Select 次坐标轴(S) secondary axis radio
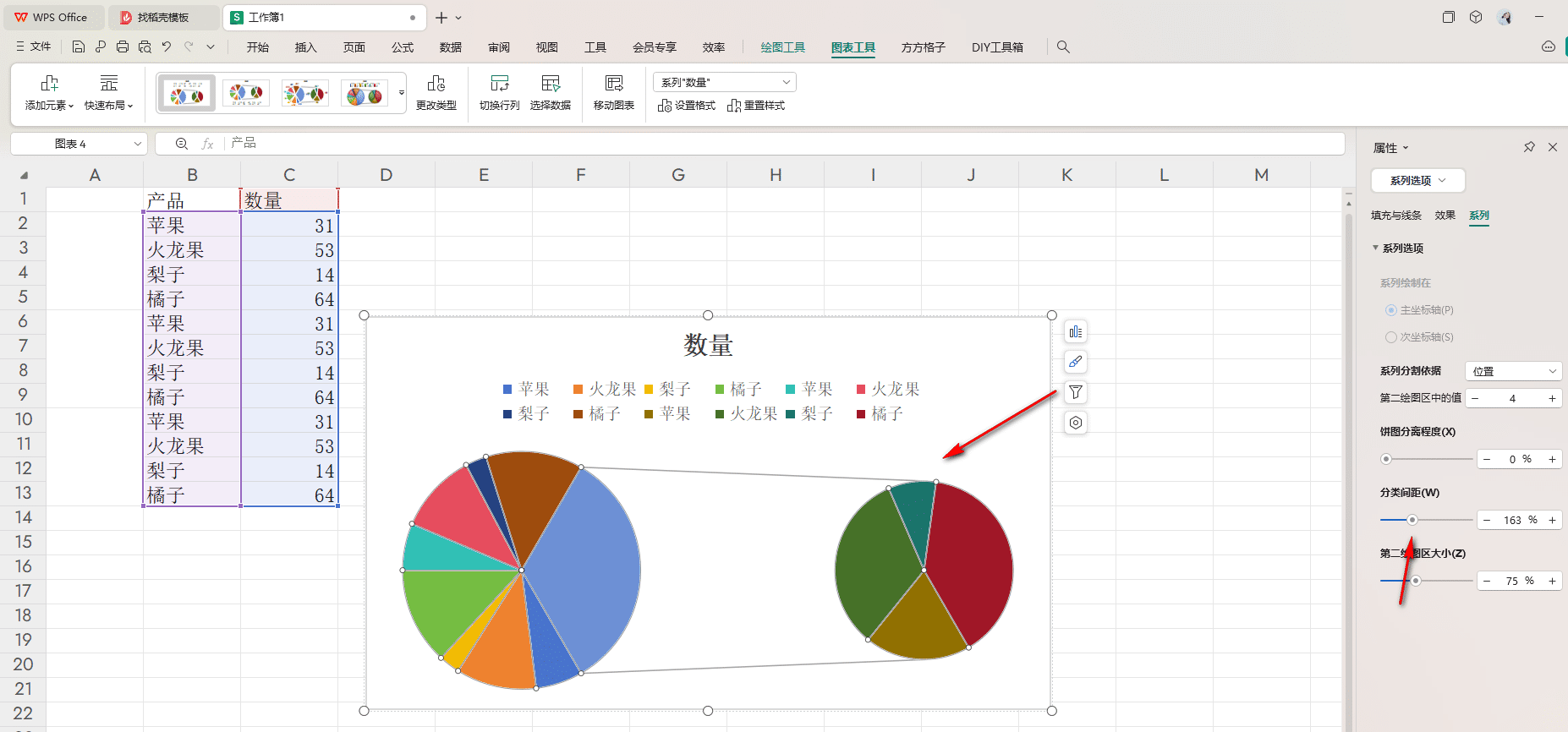The height and width of the screenshot is (732, 1568). (x=1391, y=337)
